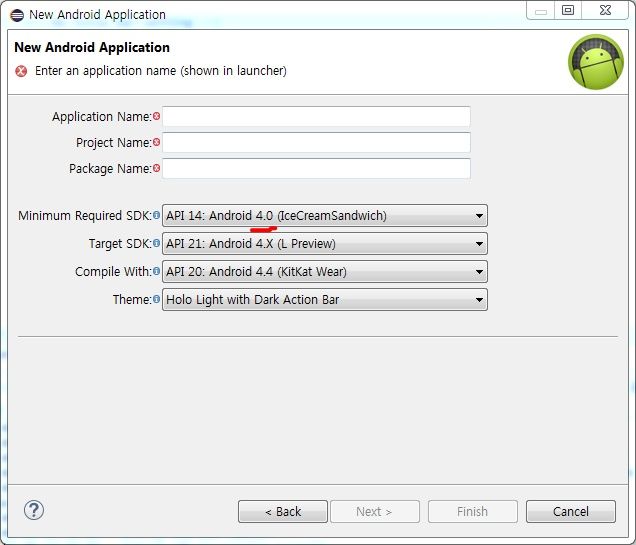
Task: Minimize the New Android Application window
Action: pos(540,10)
